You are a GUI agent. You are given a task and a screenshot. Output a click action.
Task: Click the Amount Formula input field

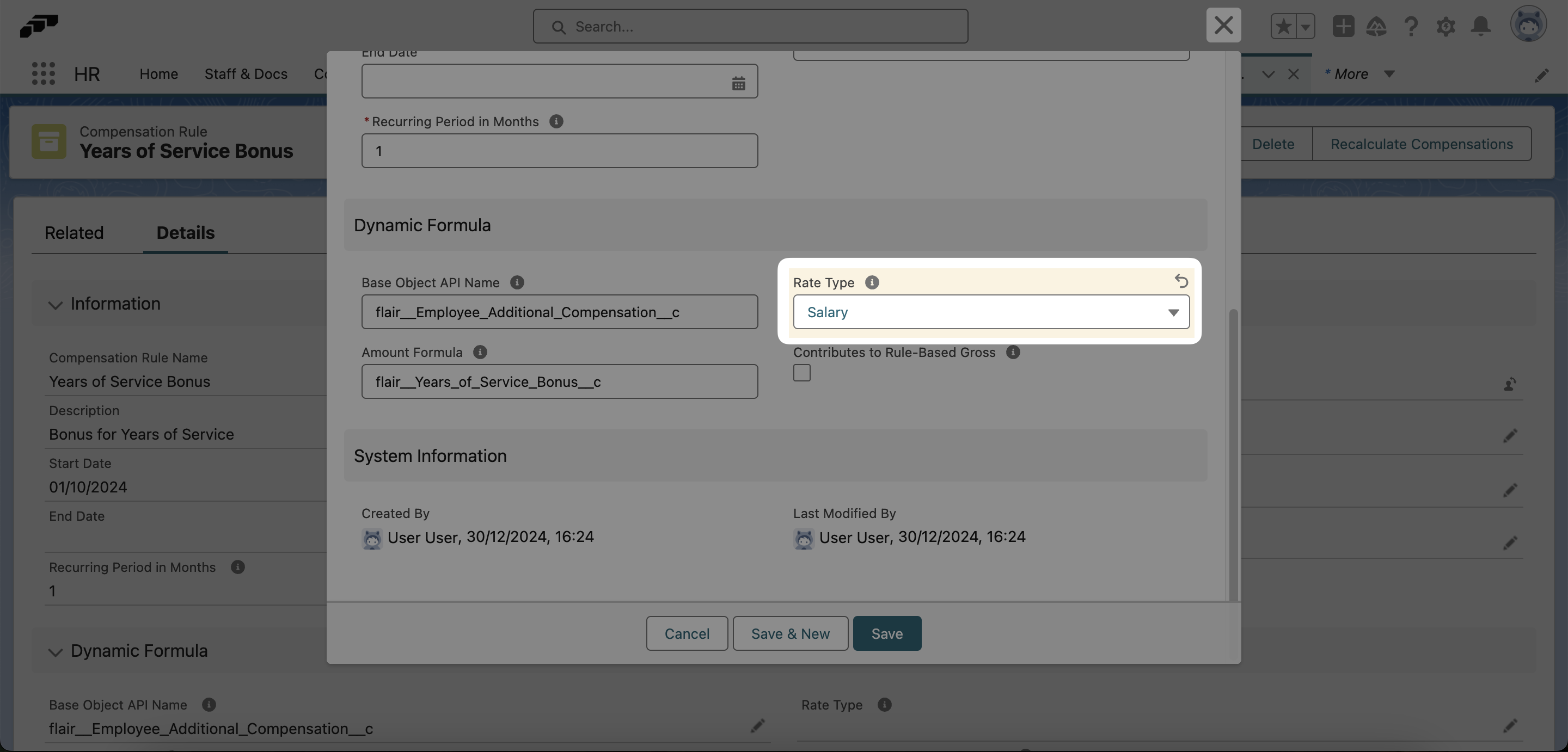click(559, 381)
